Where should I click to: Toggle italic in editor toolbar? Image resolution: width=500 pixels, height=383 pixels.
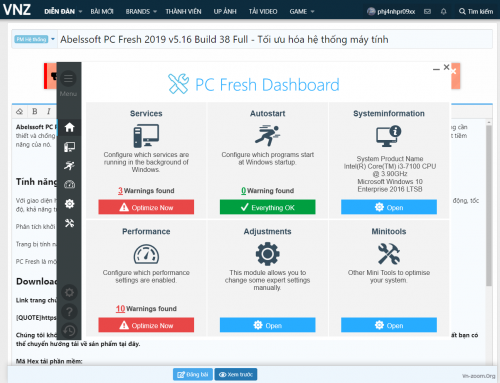pyautogui.click(x=49, y=111)
